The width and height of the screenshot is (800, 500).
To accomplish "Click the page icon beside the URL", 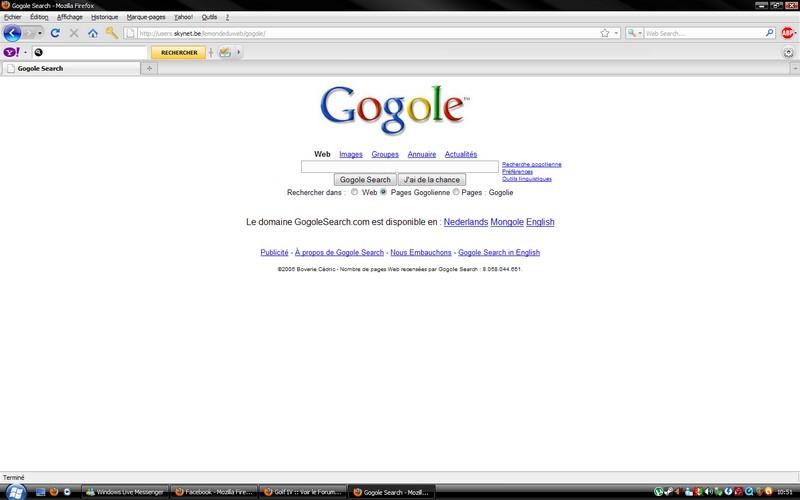I will tap(131, 33).
